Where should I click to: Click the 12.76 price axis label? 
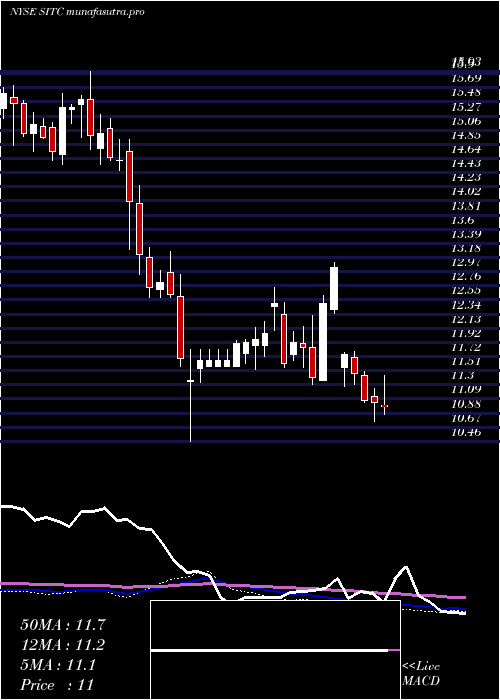[466, 276]
